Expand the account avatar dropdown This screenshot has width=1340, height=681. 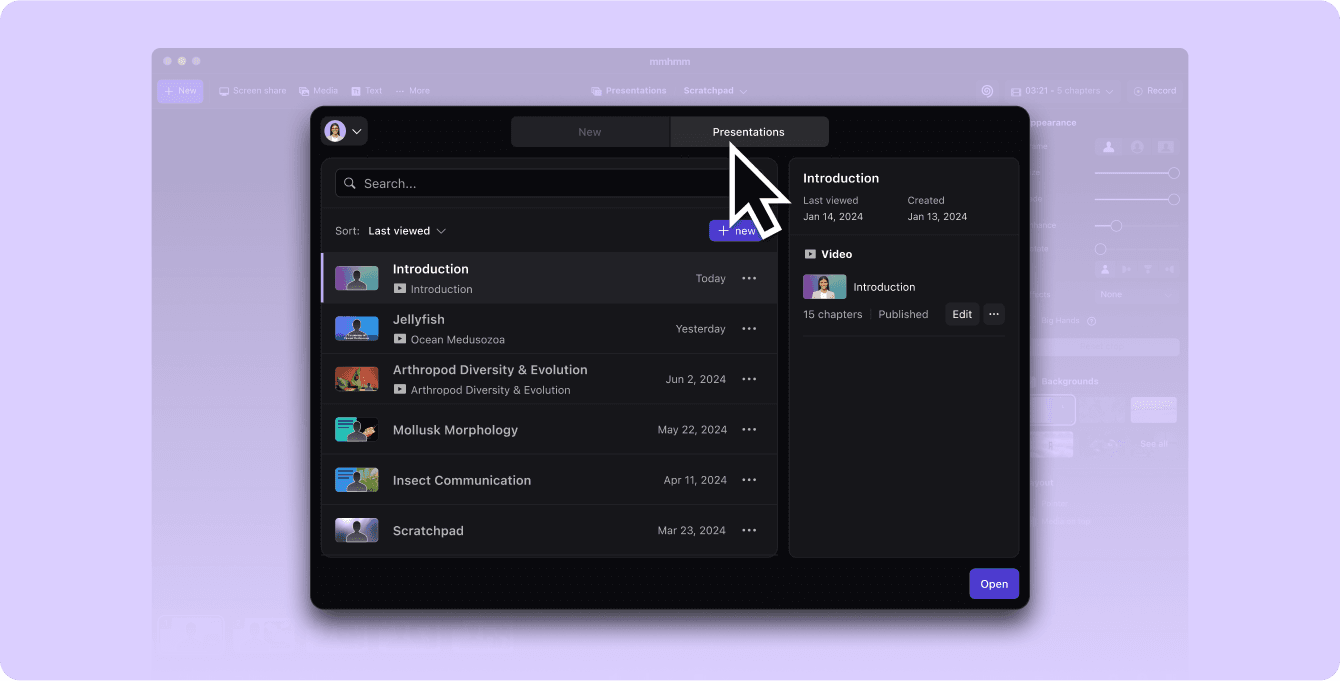344,131
